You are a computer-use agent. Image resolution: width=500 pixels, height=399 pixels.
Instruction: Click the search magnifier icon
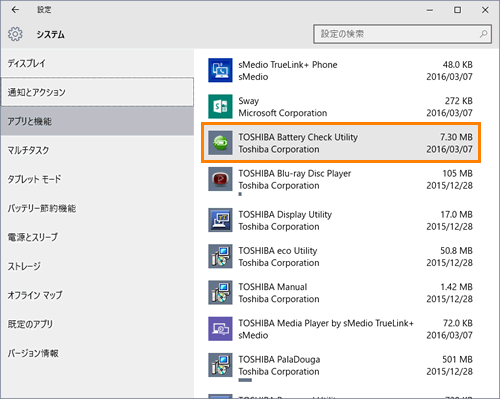[483, 34]
